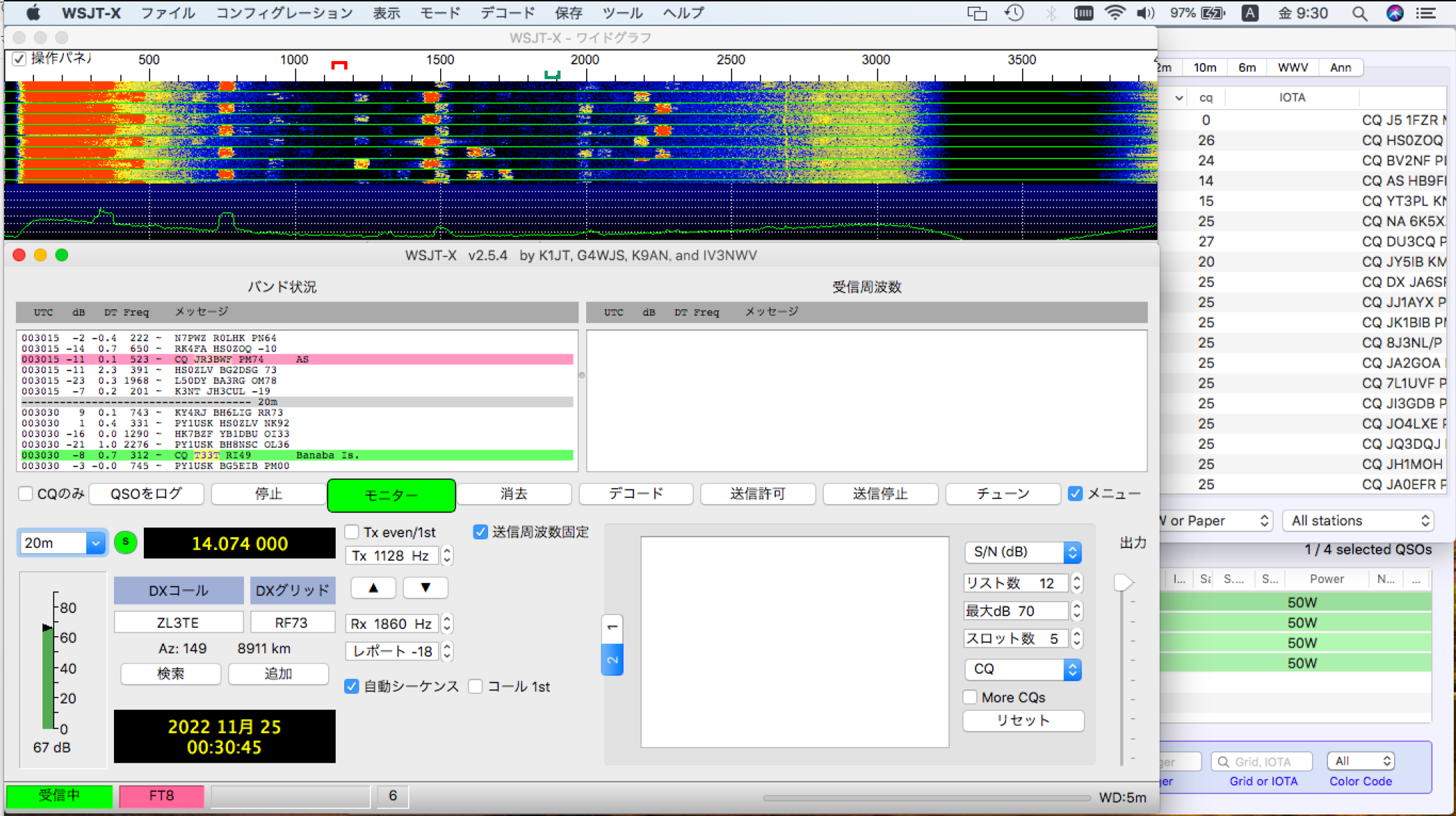This screenshot has width=1456, height=816.
Task: Adjust the 最大dB 70 stepper
Action: click(x=1077, y=611)
